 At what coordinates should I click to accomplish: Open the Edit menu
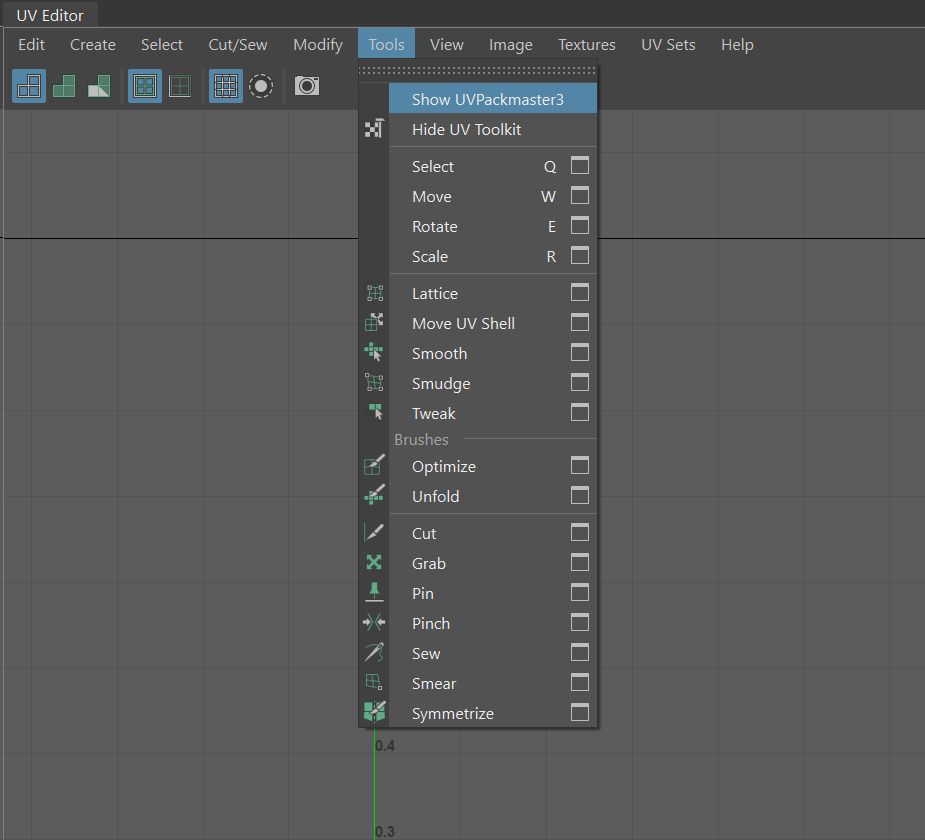pyautogui.click(x=31, y=44)
